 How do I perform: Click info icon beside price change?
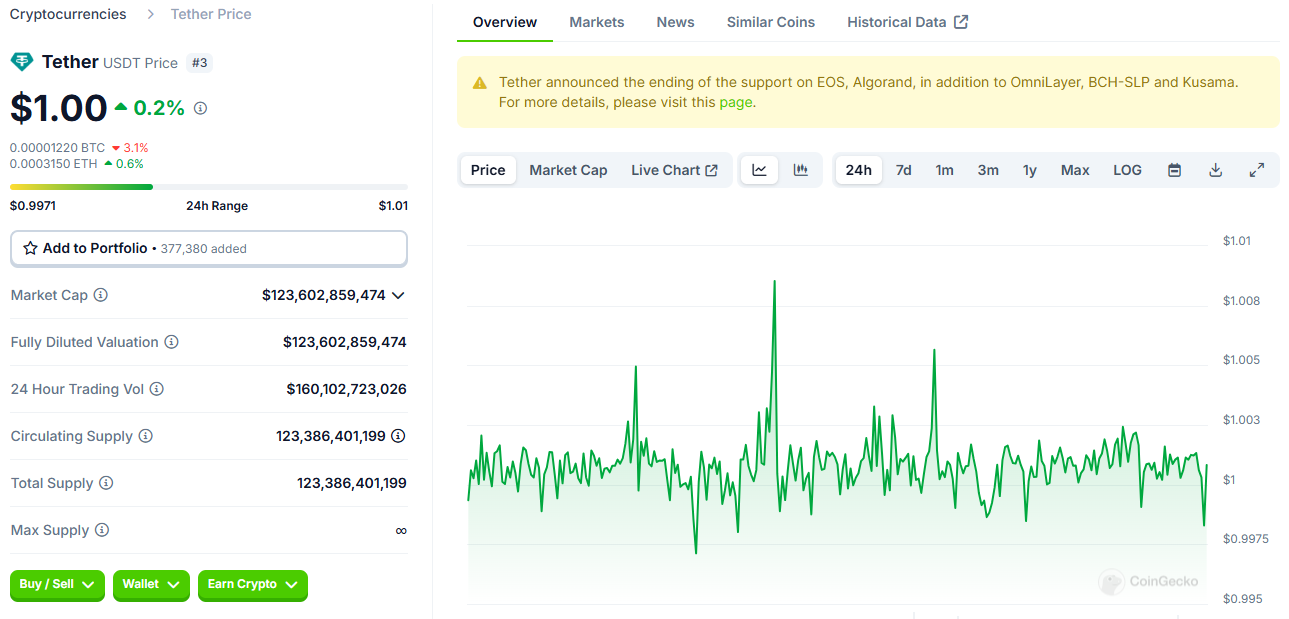pyautogui.click(x=200, y=108)
